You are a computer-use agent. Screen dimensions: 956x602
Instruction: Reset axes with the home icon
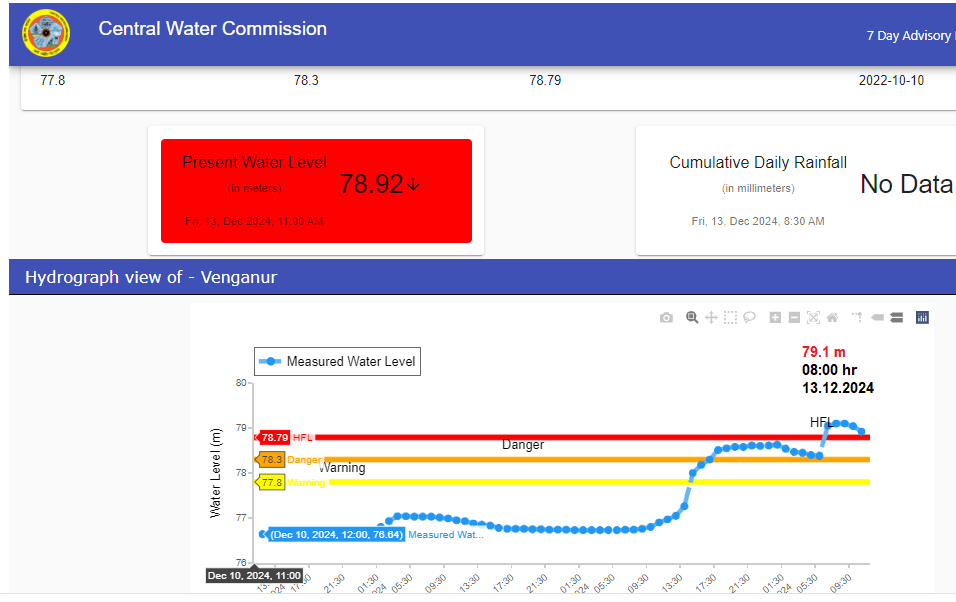click(831, 318)
